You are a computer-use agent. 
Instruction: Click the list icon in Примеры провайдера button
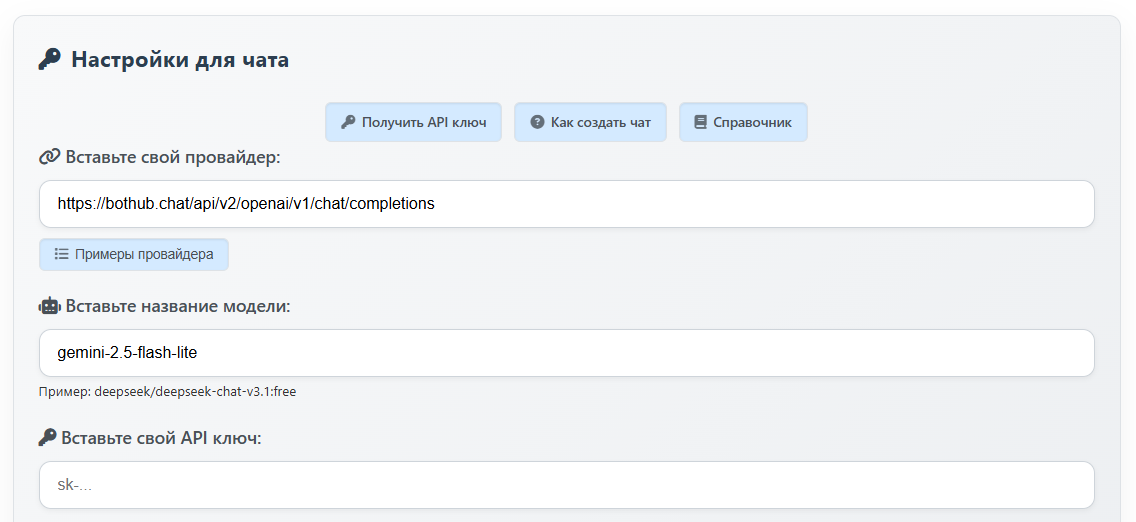coord(62,254)
